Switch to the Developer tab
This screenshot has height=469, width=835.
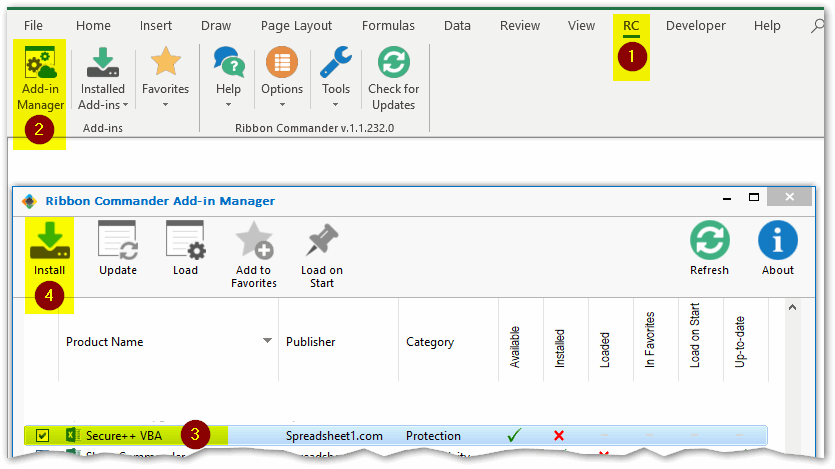(695, 26)
